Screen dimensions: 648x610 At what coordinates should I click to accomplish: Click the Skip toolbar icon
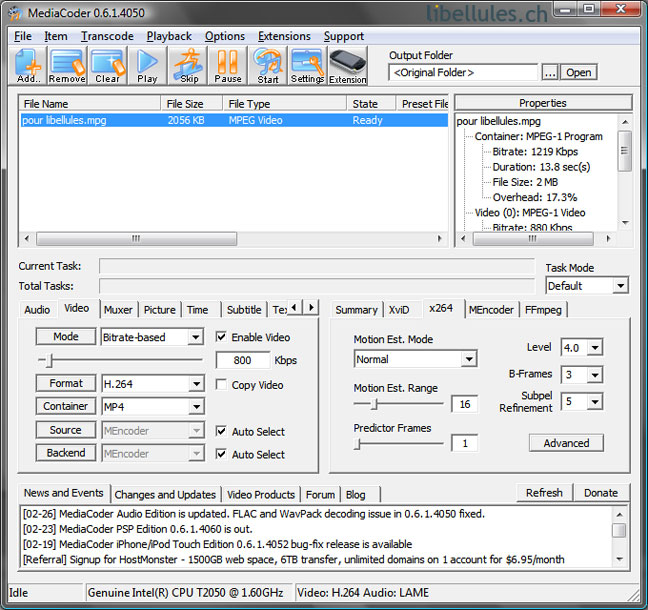coord(188,66)
